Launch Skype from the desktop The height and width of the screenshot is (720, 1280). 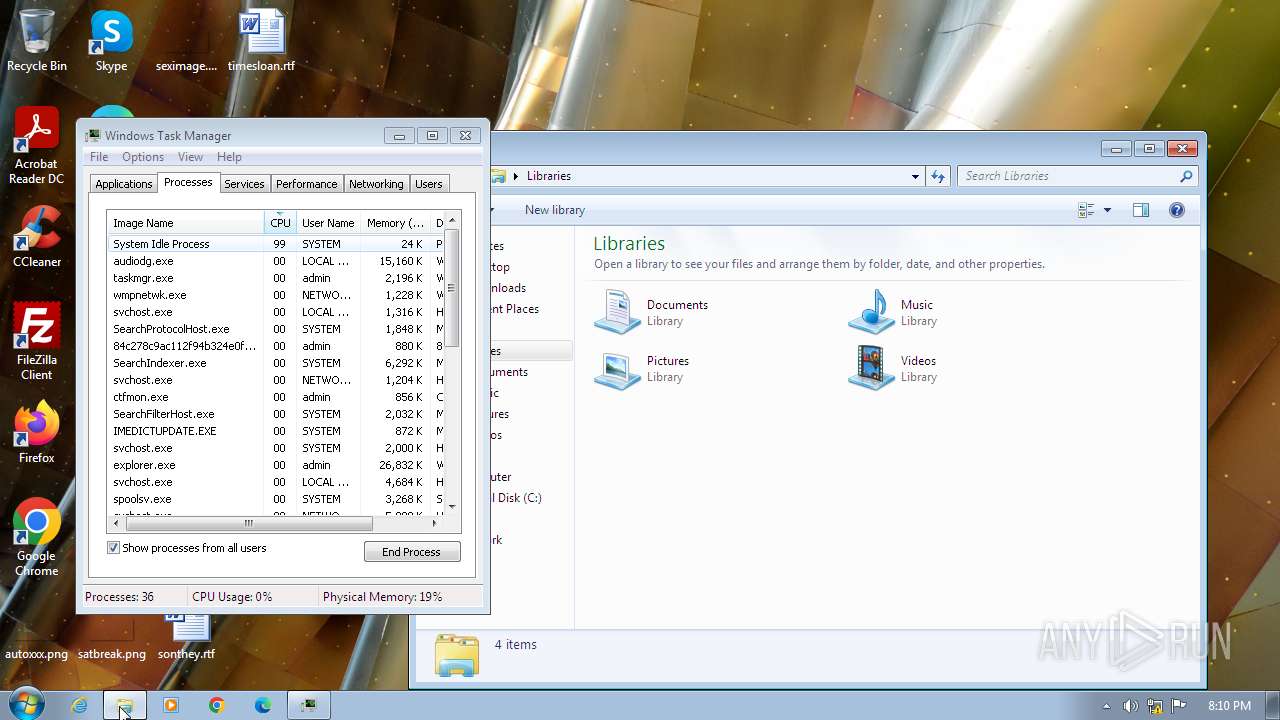[x=111, y=40]
